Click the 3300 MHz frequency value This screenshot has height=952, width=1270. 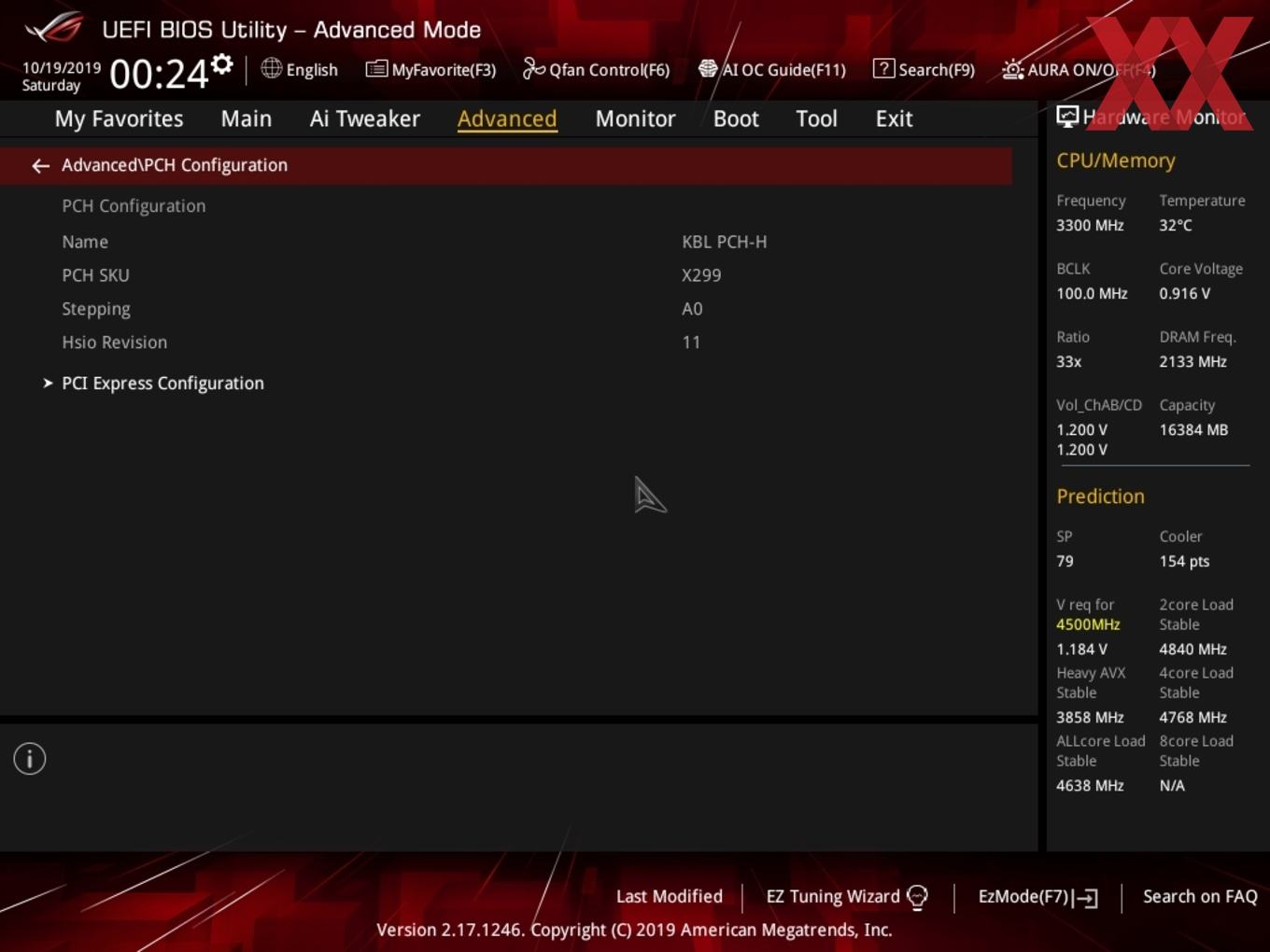[1090, 226]
